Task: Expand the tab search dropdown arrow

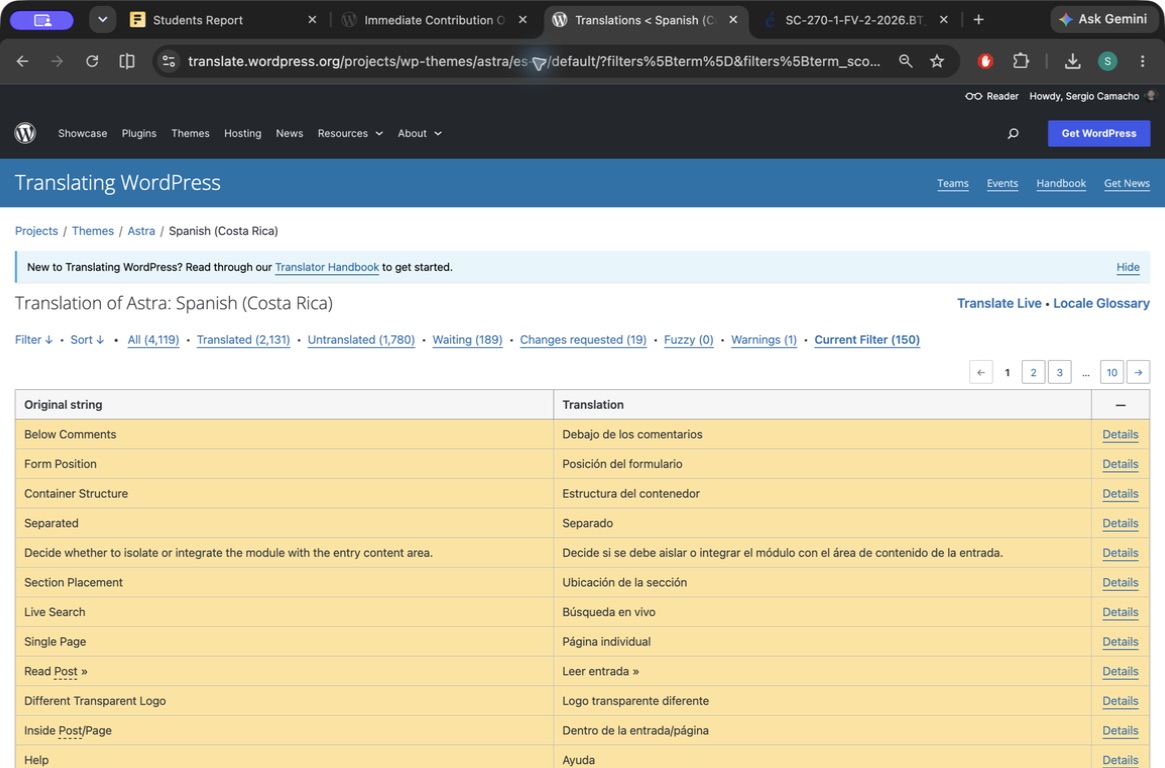Action: [103, 20]
